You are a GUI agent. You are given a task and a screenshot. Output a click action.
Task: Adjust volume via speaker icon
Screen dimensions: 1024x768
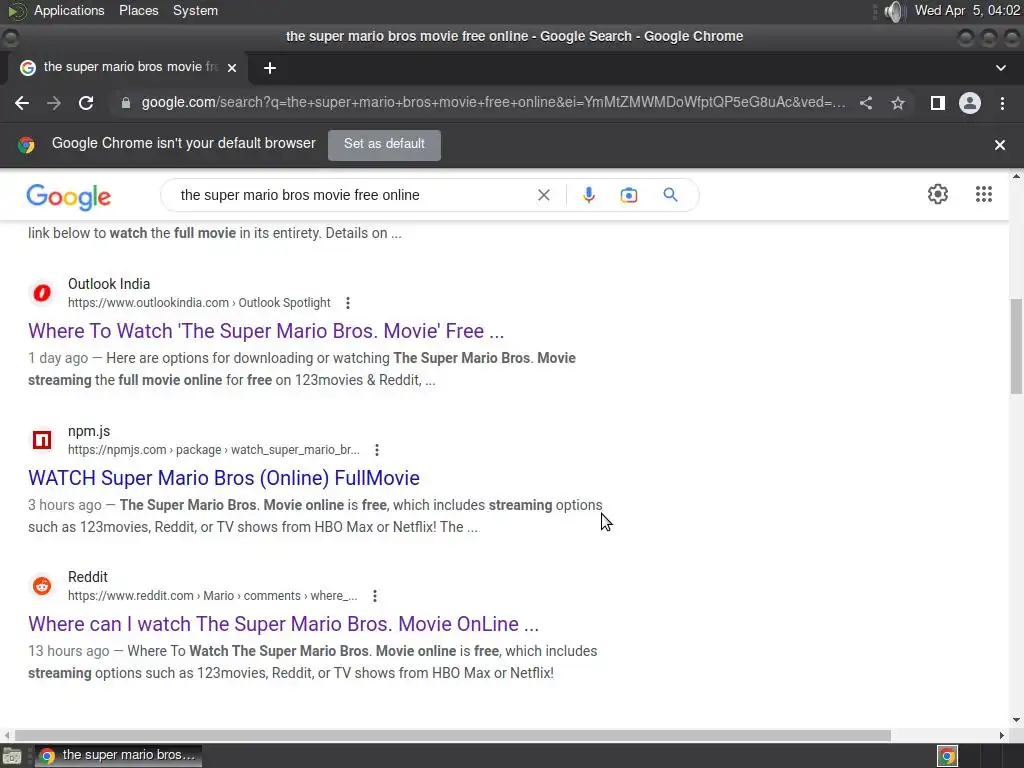[893, 11]
